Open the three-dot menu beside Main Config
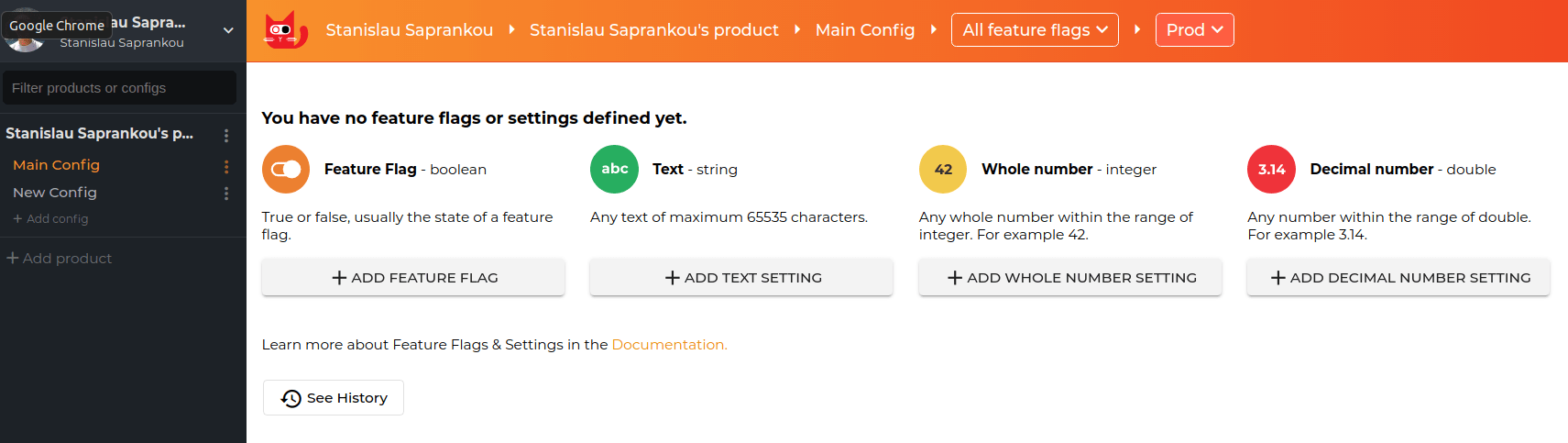Viewport: 1568px width, 443px height. pyautogui.click(x=226, y=166)
